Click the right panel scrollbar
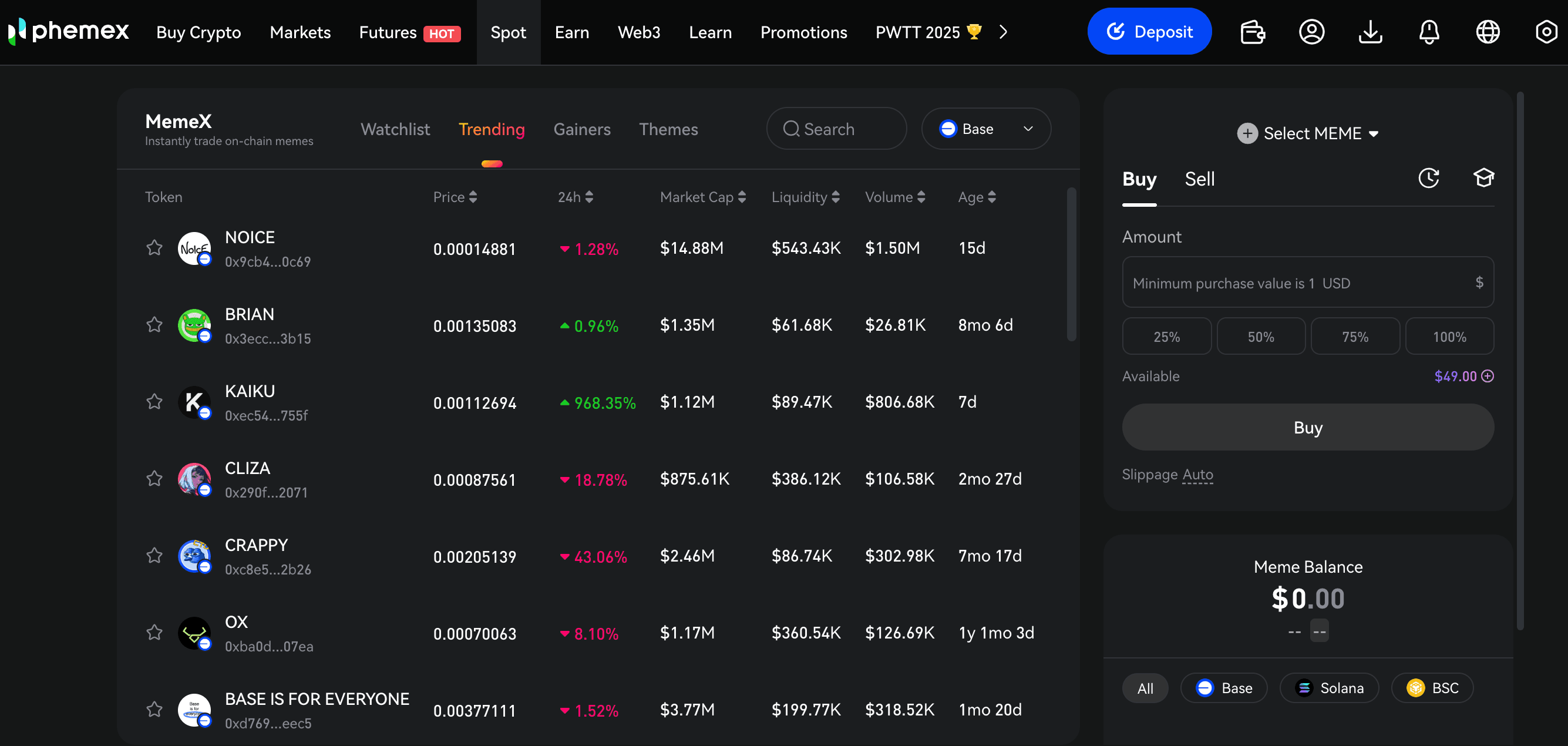Viewport: 1568px width, 746px height. coord(1519,361)
